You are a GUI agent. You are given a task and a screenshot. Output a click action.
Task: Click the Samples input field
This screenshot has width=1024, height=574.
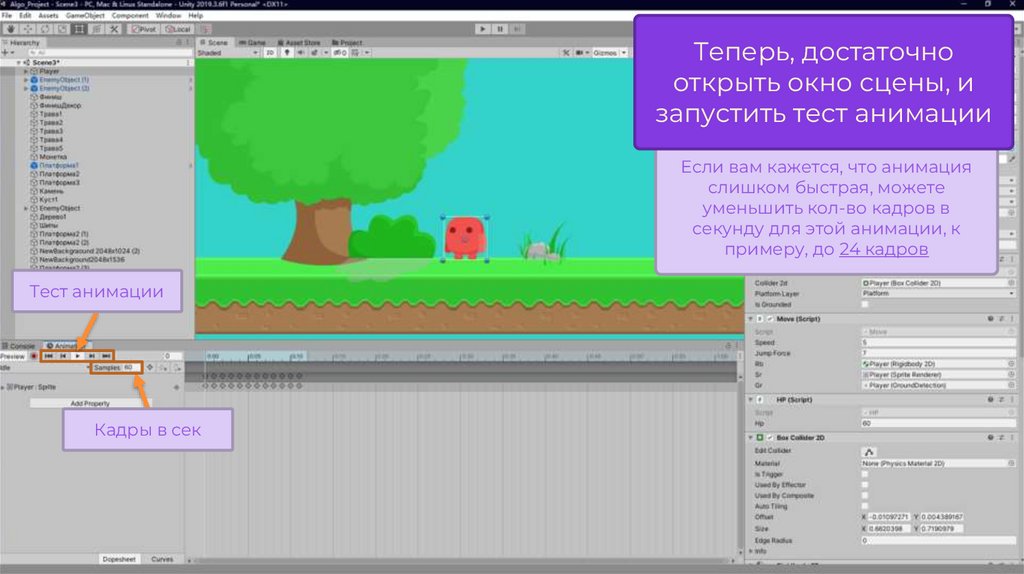pos(131,368)
